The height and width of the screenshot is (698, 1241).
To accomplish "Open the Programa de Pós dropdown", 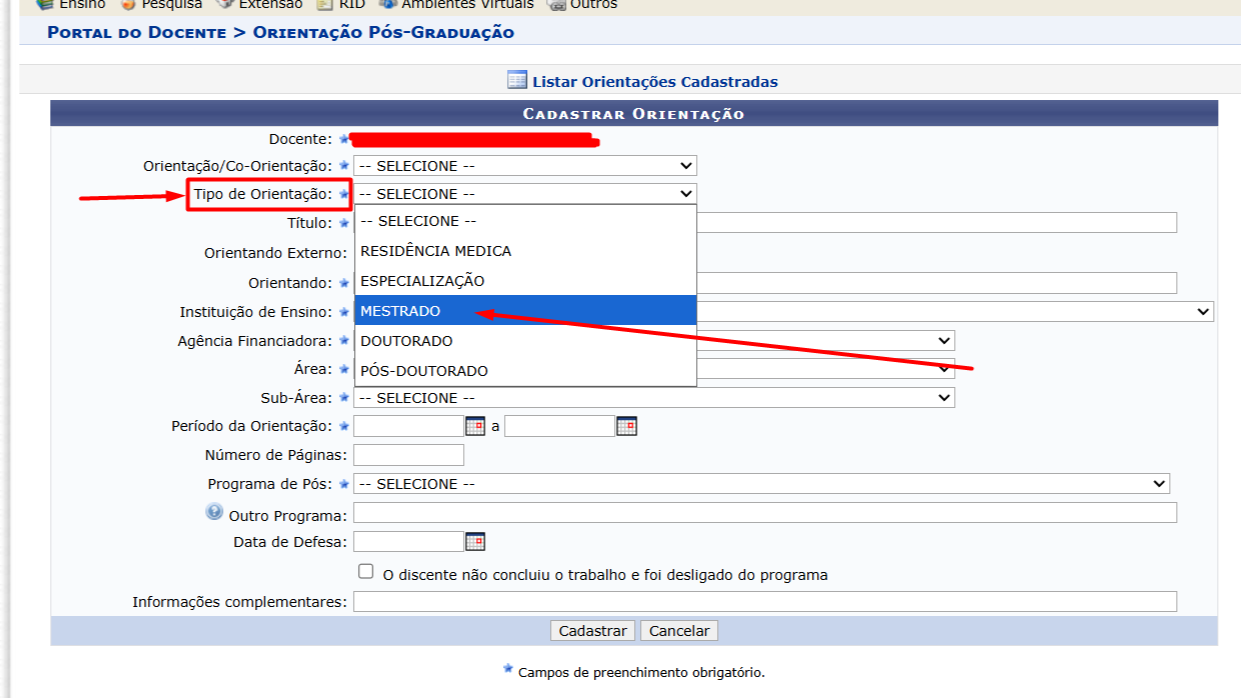I will pos(762,484).
